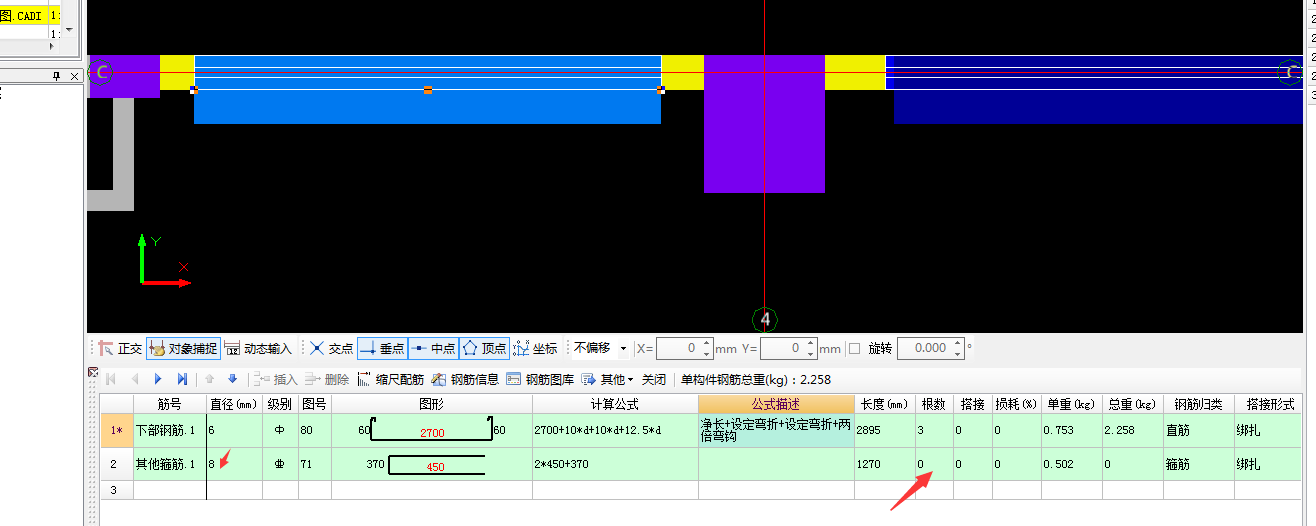Open 钢筋信息 rebar info

[x=465, y=379]
